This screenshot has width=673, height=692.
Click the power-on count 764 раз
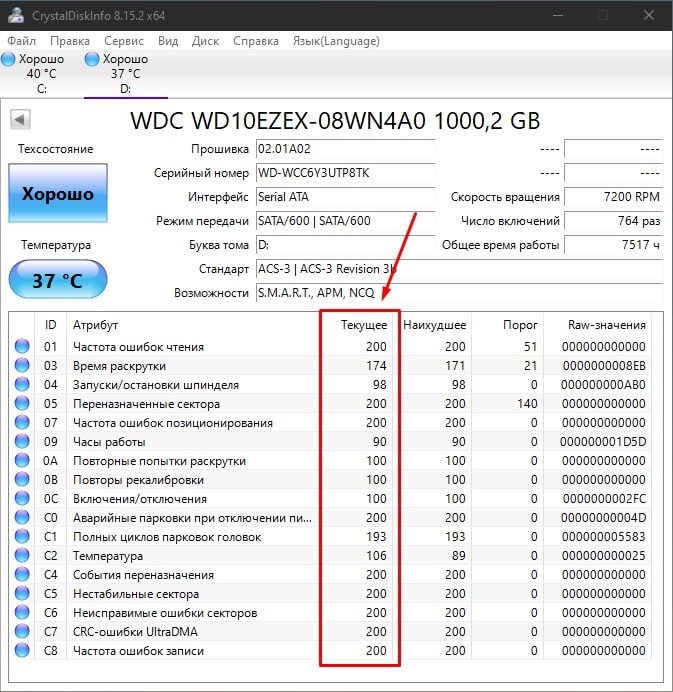pyautogui.click(x=614, y=221)
